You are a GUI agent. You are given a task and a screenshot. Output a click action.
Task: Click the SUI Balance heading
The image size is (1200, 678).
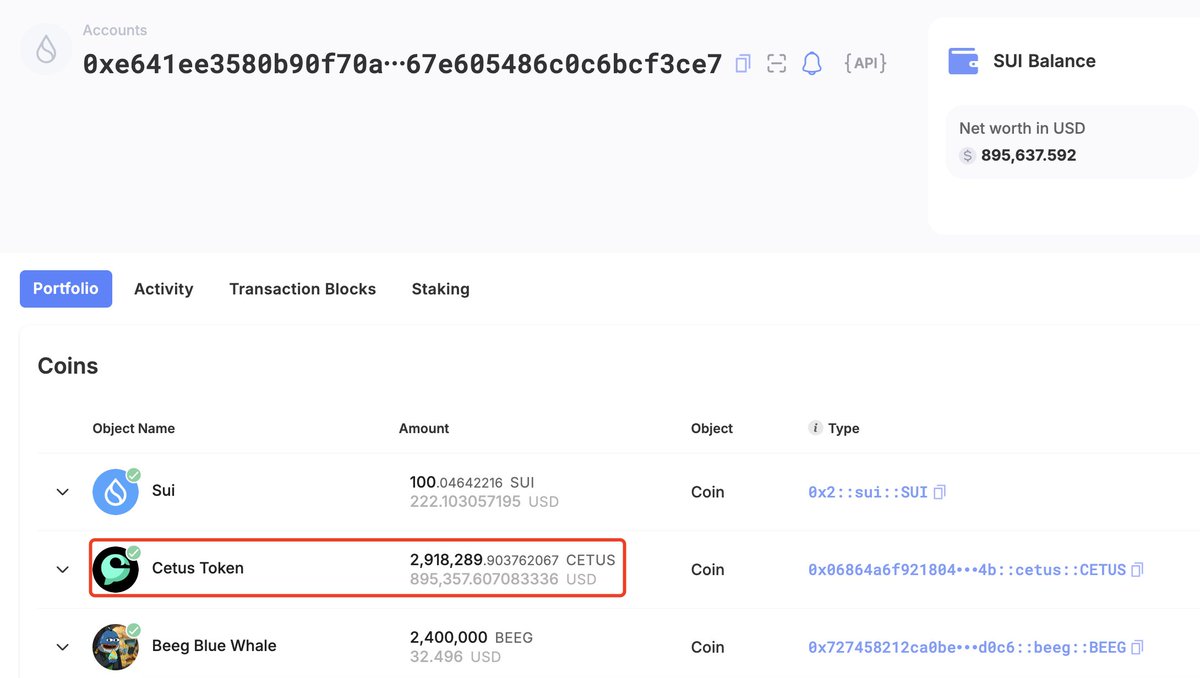point(1044,61)
